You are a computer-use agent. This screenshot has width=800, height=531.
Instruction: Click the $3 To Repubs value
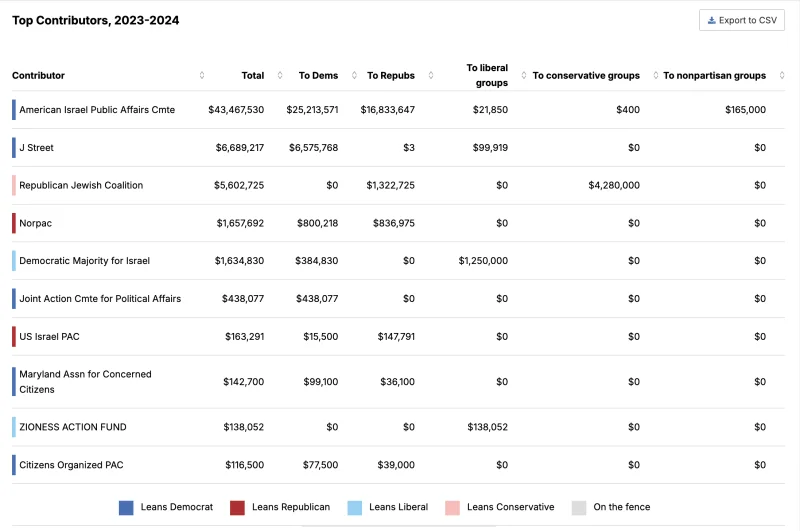[409, 147]
